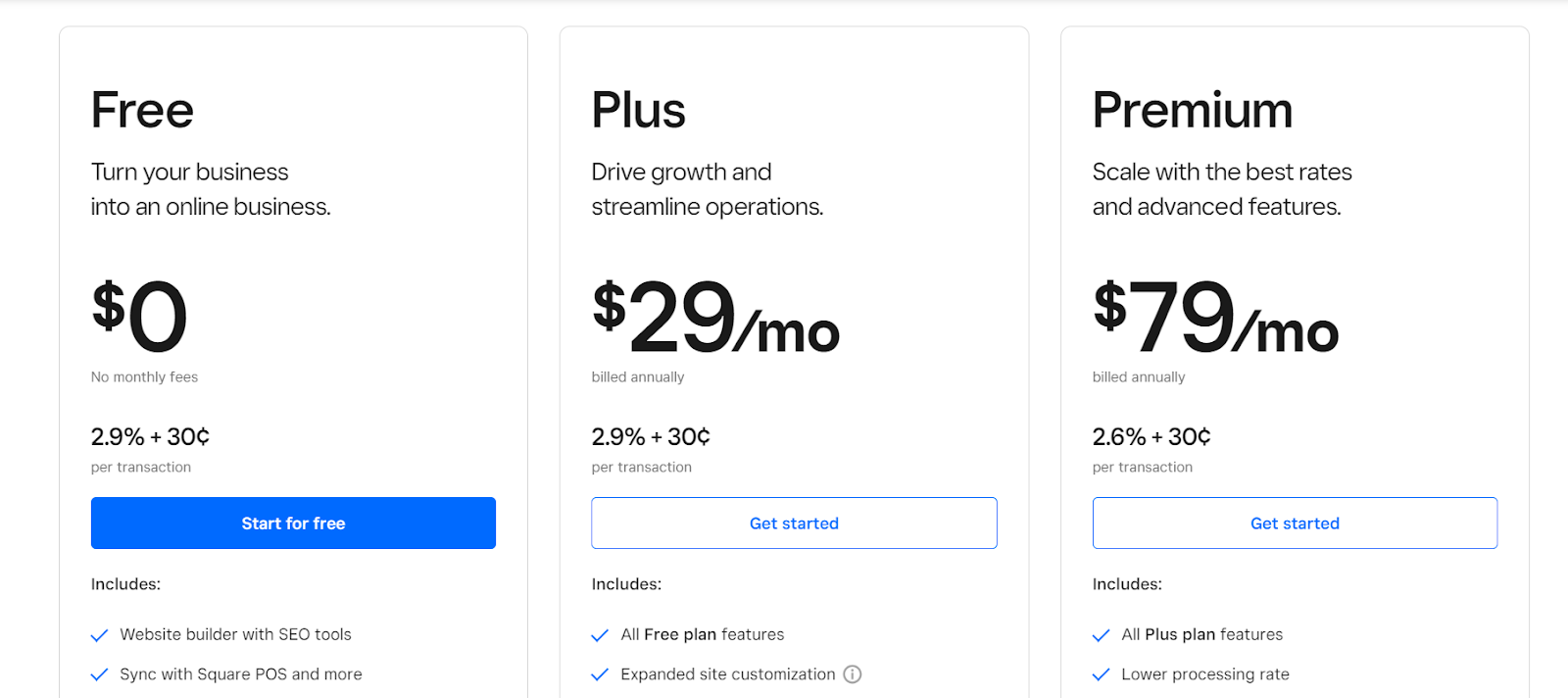This screenshot has height=698, width=1568.
Task: Click checkmark beside Website builder with SEO tools
Action: pyautogui.click(x=99, y=635)
